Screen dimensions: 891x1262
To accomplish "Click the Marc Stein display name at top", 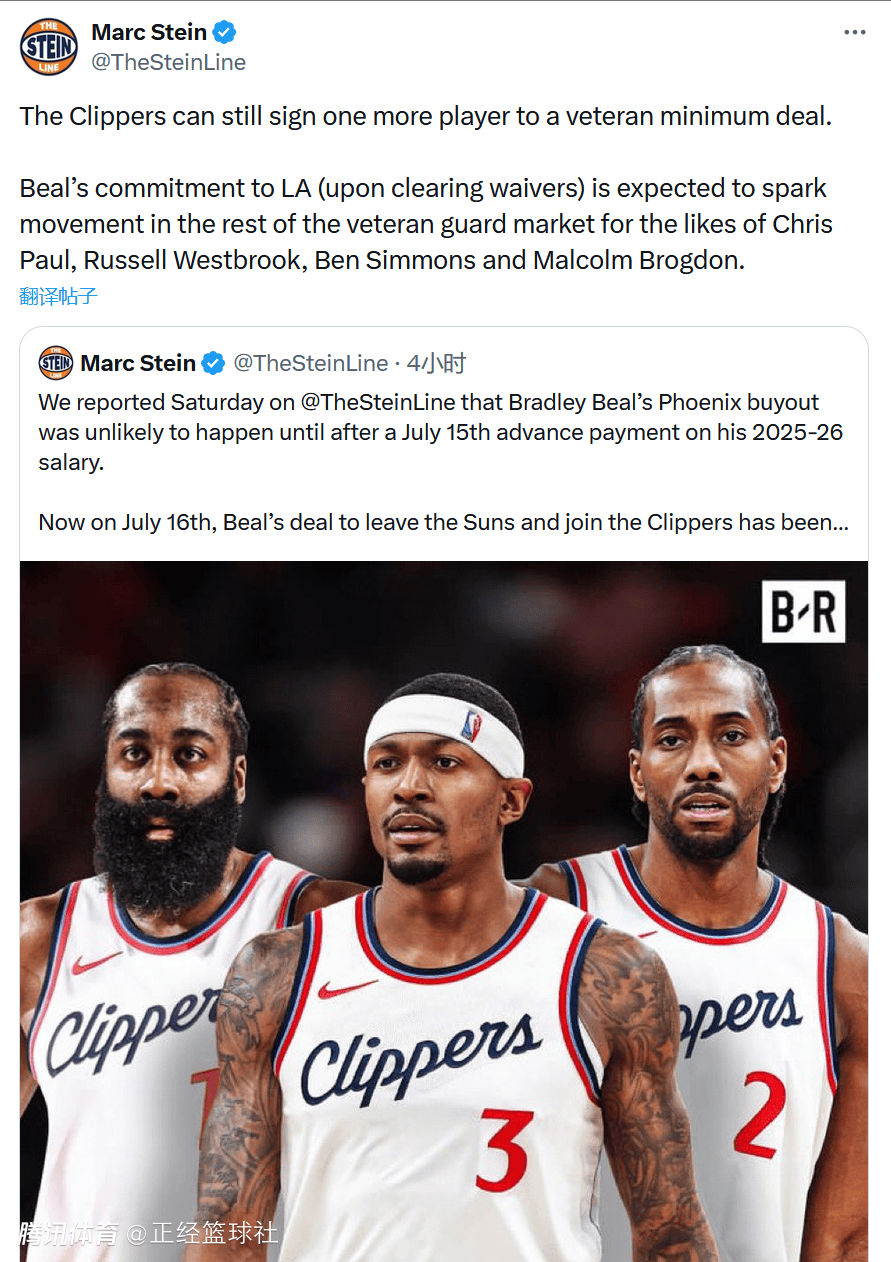I will [149, 32].
